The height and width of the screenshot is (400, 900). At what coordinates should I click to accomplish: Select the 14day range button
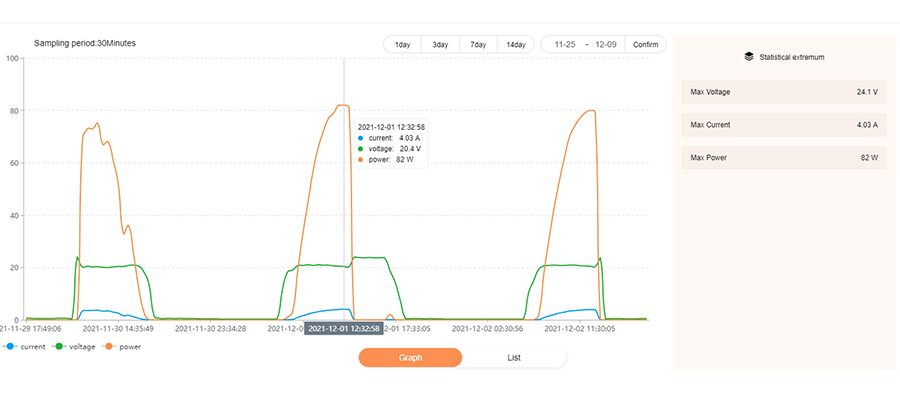[x=515, y=45]
